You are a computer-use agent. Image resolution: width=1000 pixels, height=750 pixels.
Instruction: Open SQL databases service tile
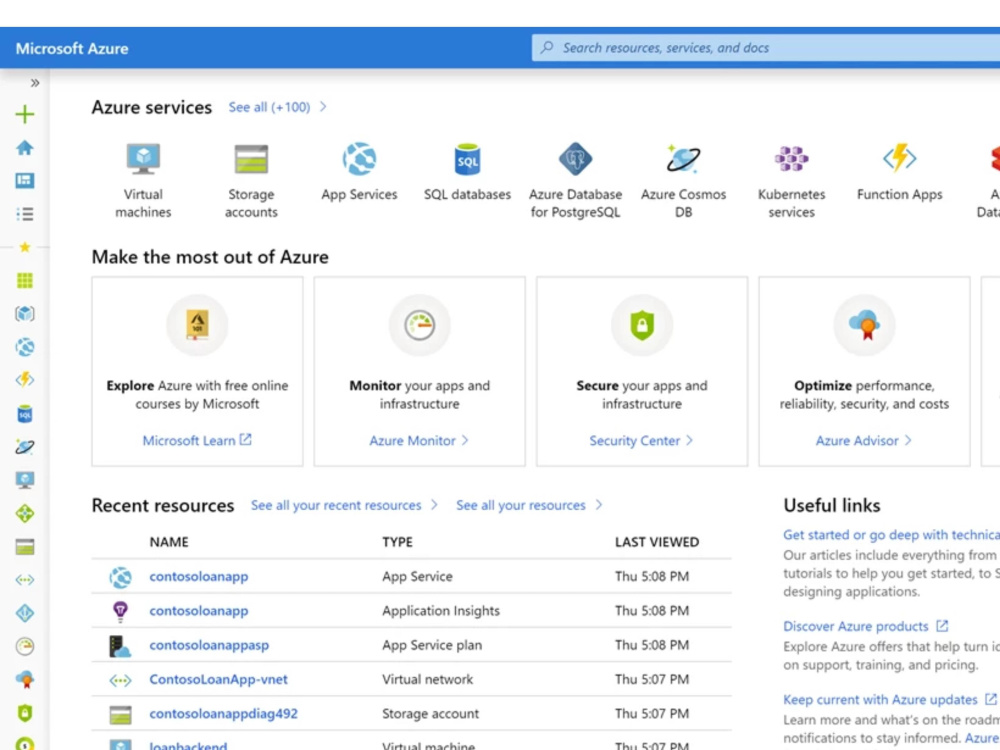tap(467, 172)
